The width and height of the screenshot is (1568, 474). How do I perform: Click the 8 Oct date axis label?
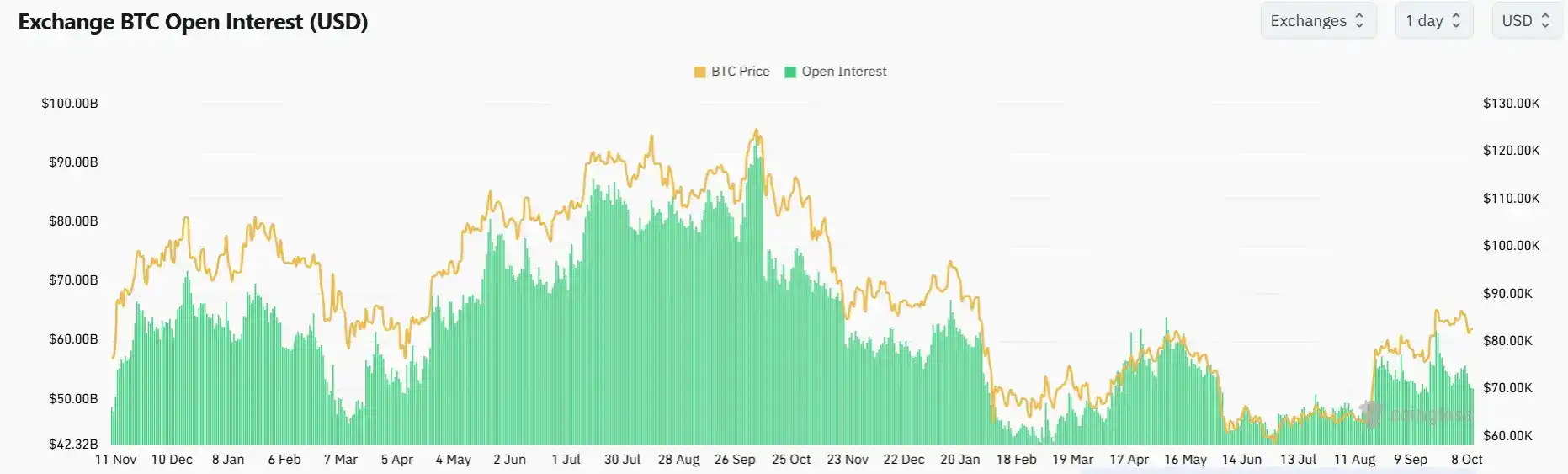[1467, 460]
